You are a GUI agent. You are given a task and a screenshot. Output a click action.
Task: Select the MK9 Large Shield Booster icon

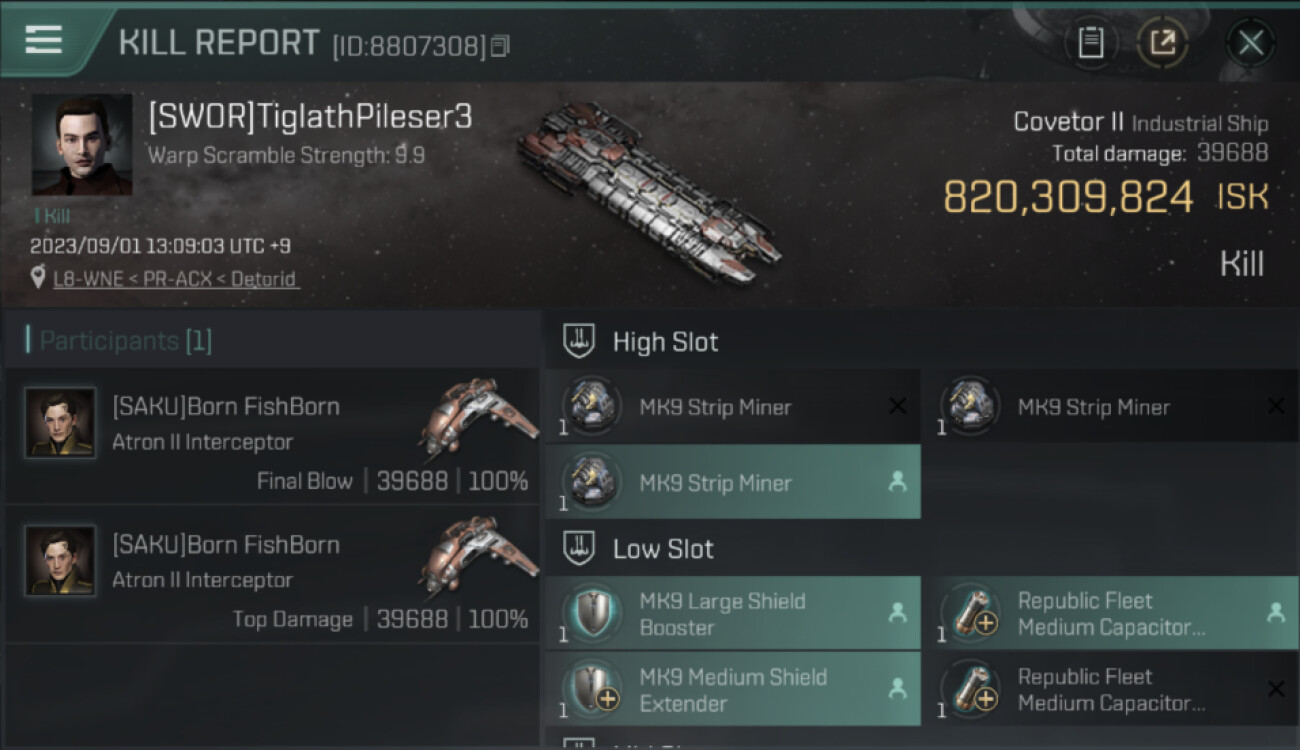(x=592, y=613)
